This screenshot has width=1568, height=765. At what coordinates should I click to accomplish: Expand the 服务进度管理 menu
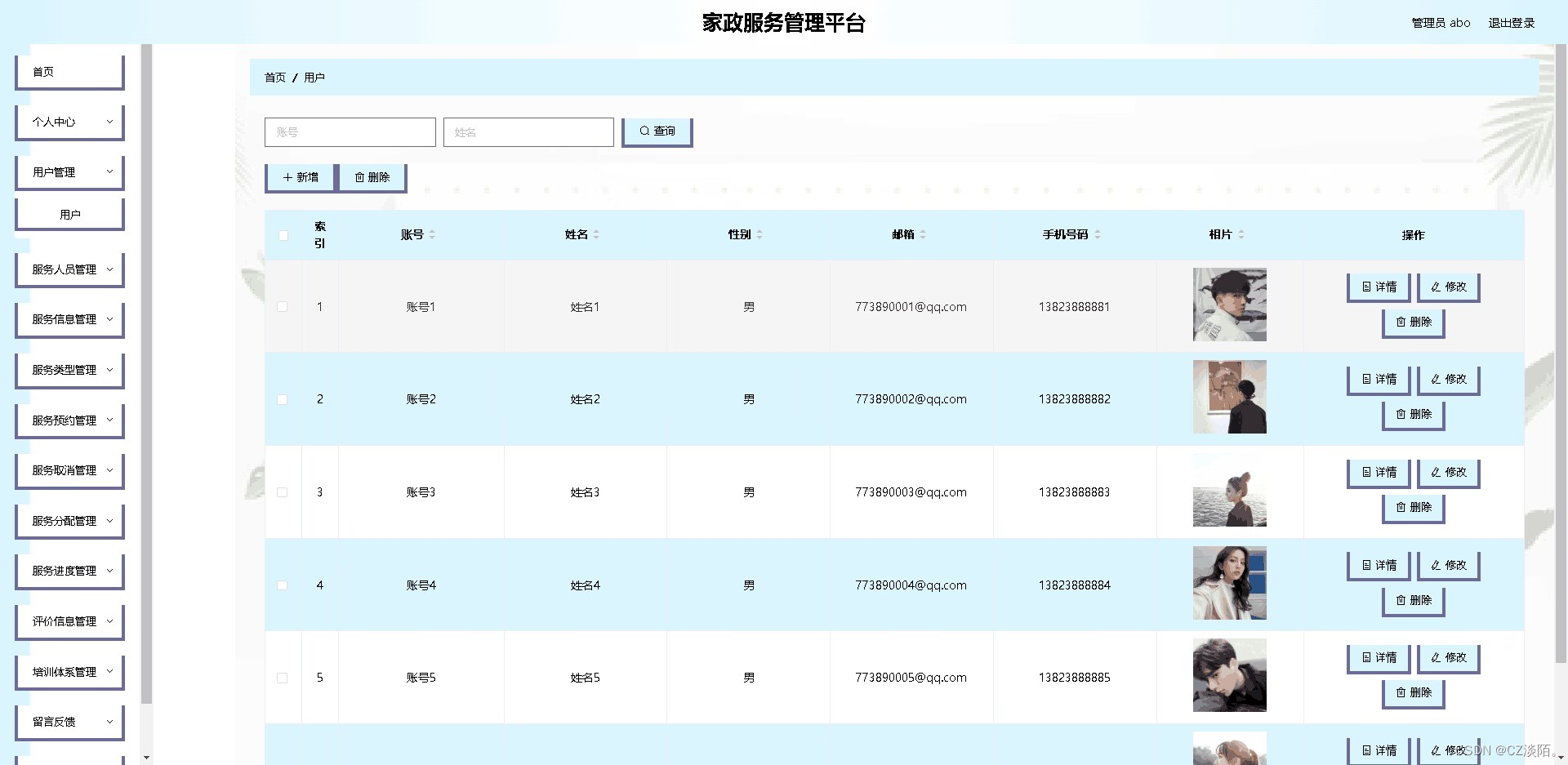tap(69, 572)
